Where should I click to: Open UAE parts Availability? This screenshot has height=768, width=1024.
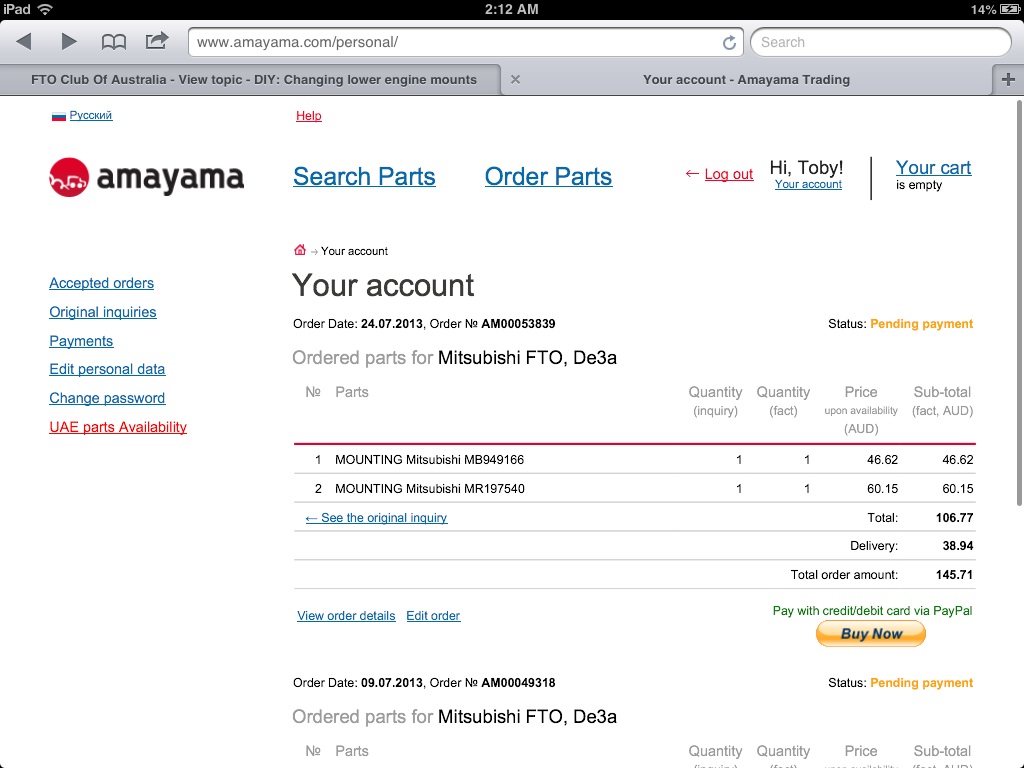(118, 427)
